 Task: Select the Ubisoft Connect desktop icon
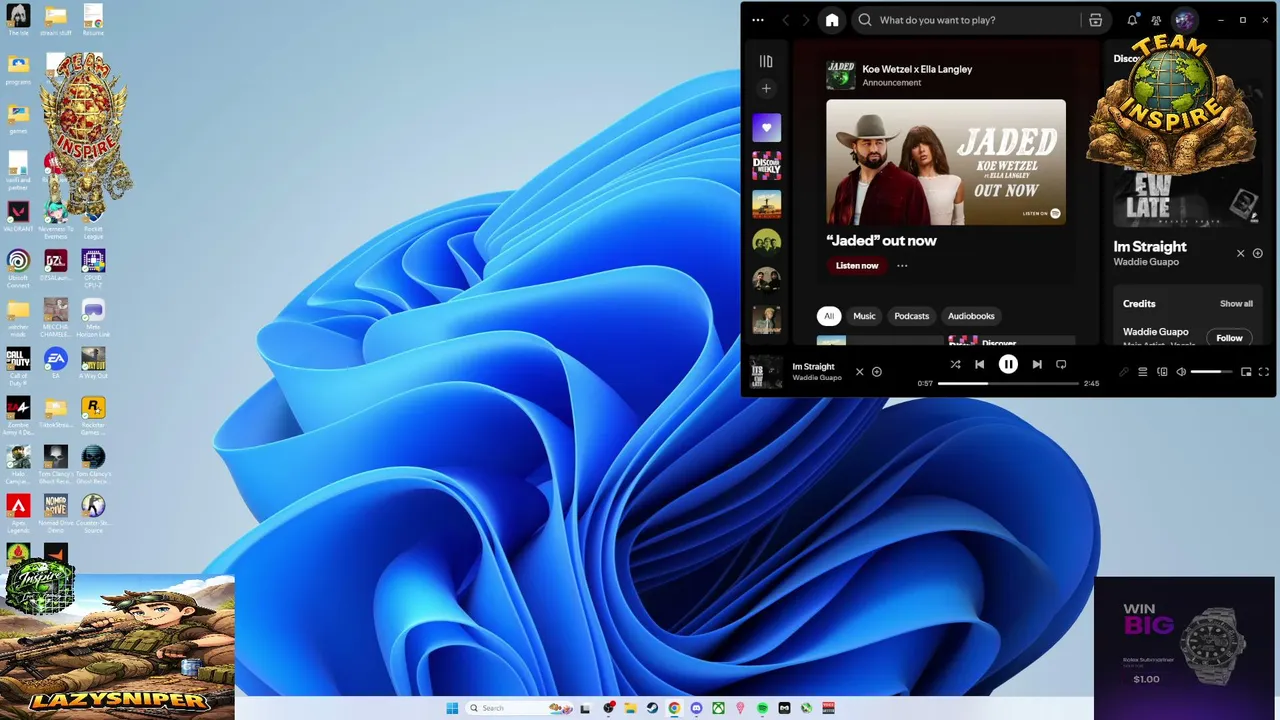point(18,268)
